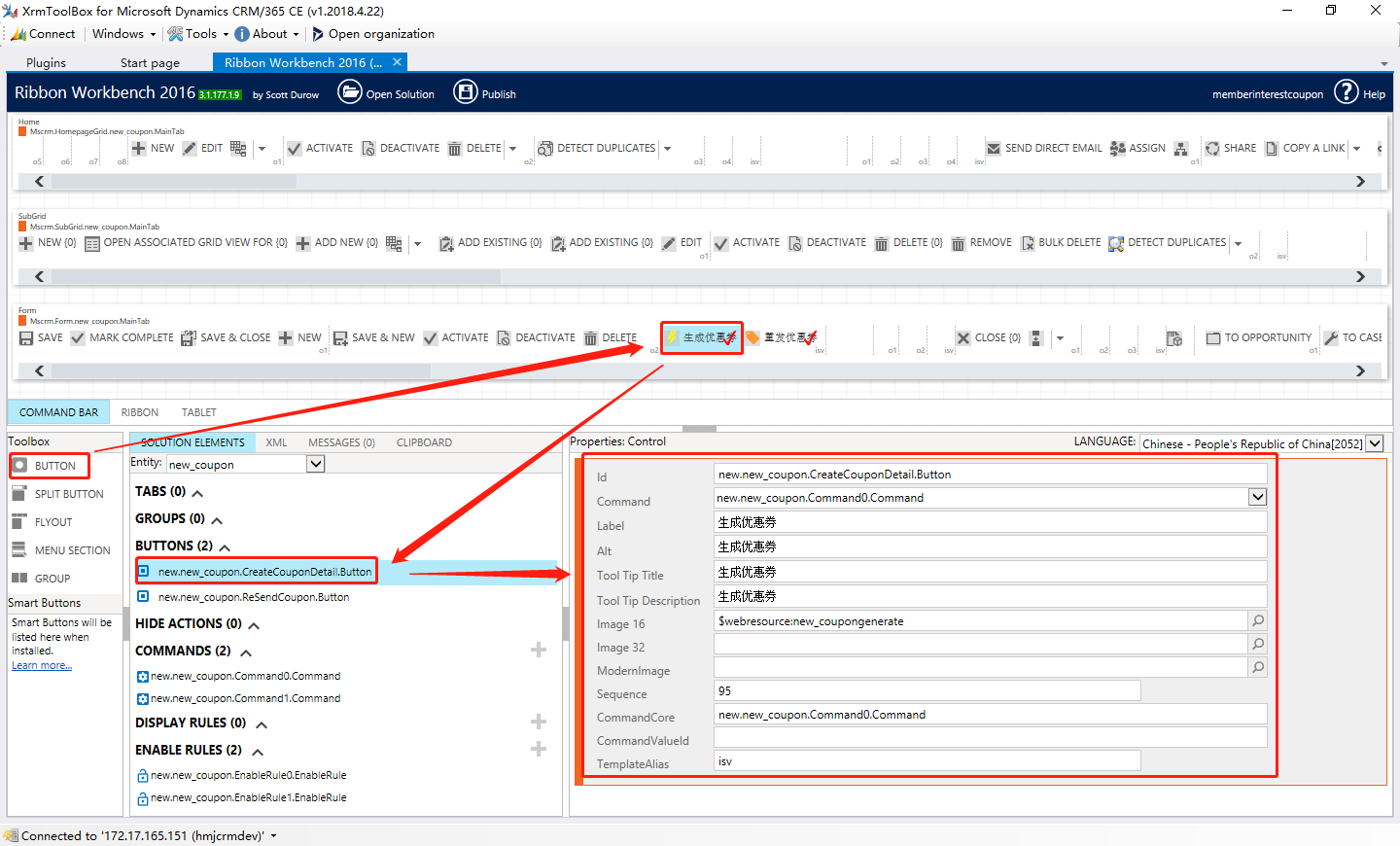
Task: Click REMOVE in SubGrid row
Action: click(x=981, y=243)
